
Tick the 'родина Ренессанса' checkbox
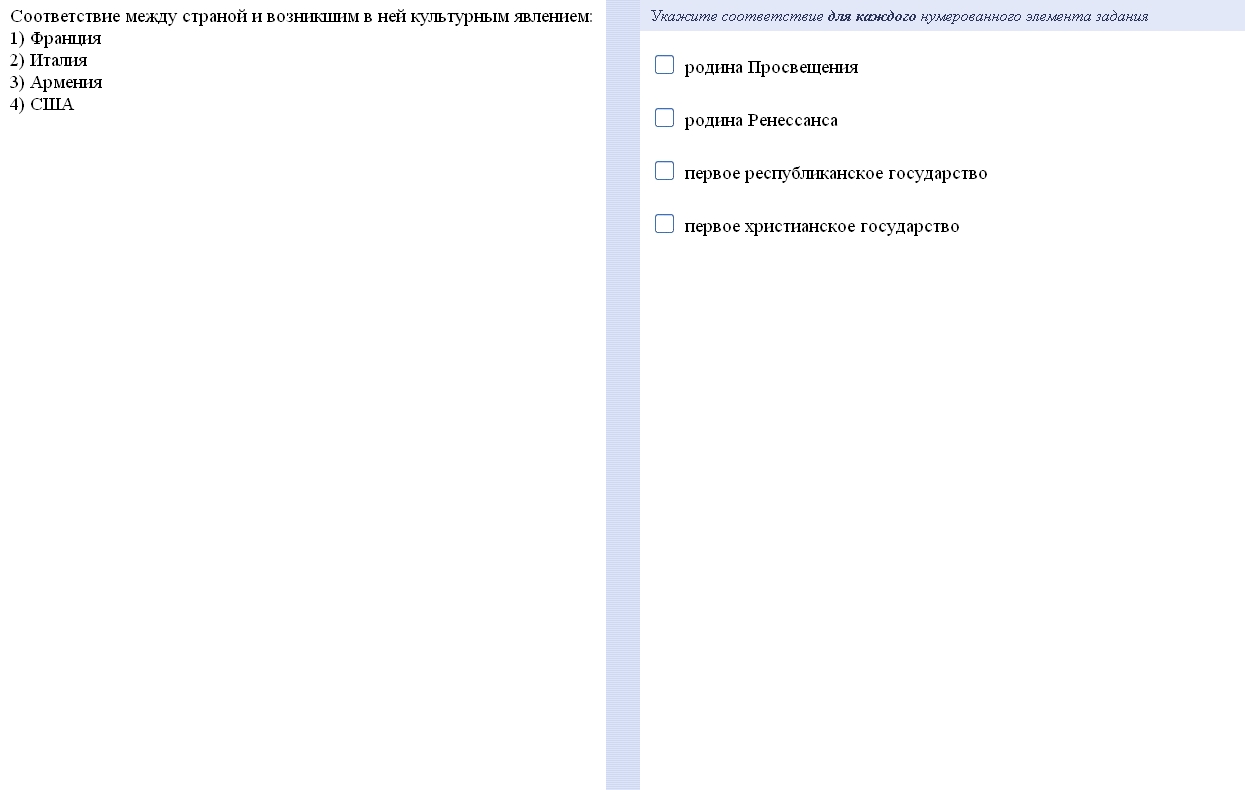point(664,118)
